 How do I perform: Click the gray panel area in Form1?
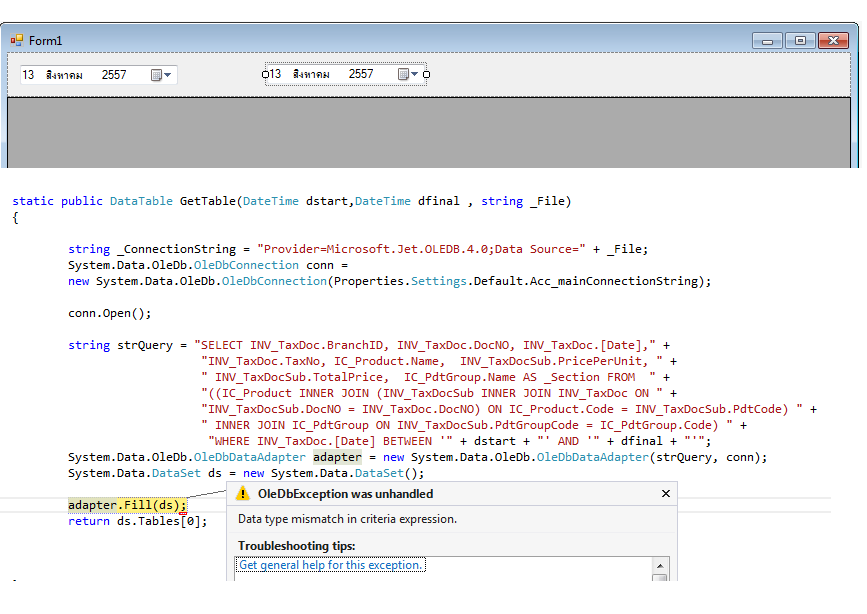tap(430, 130)
